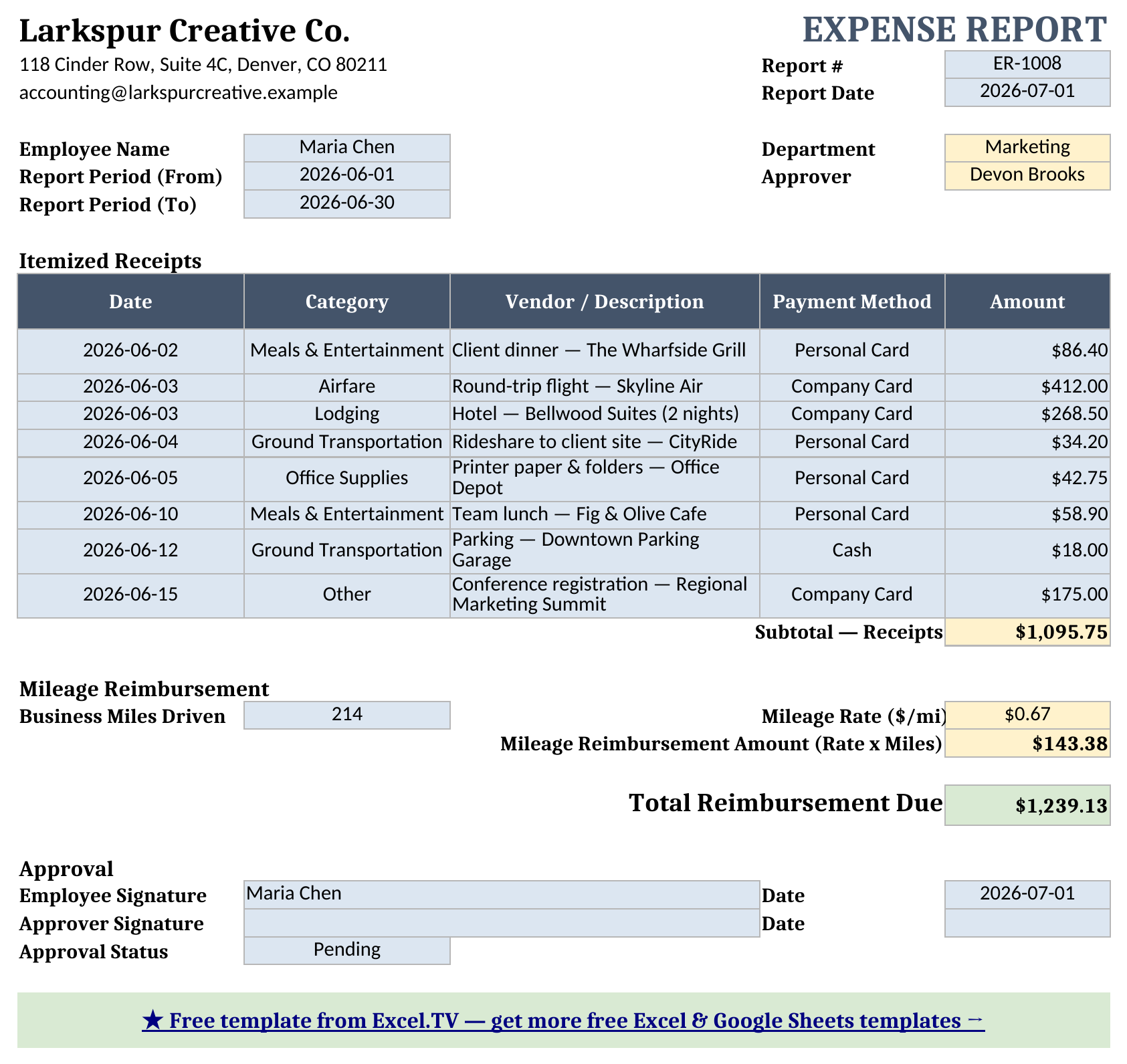Click the accounting@larkspurcreative.example email text
This screenshot has height=1064, width=1127.
pyautogui.click(x=179, y=92)
